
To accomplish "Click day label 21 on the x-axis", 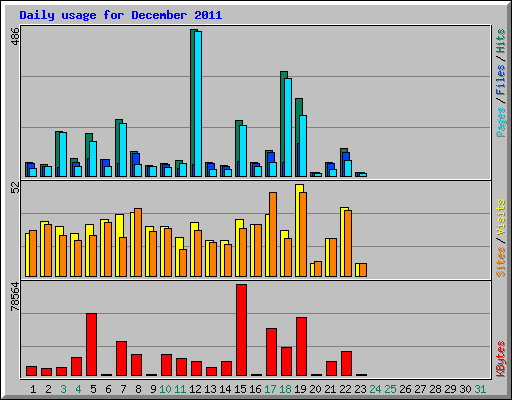I will pos(330,389).
